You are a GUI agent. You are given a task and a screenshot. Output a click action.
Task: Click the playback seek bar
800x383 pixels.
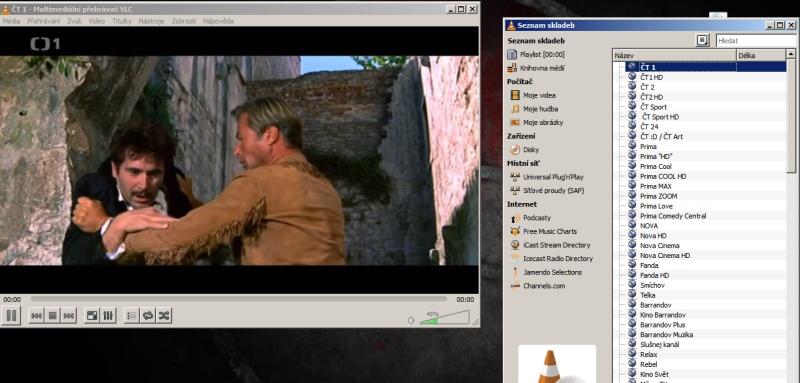pyautogui.click(x=238, y=299)
